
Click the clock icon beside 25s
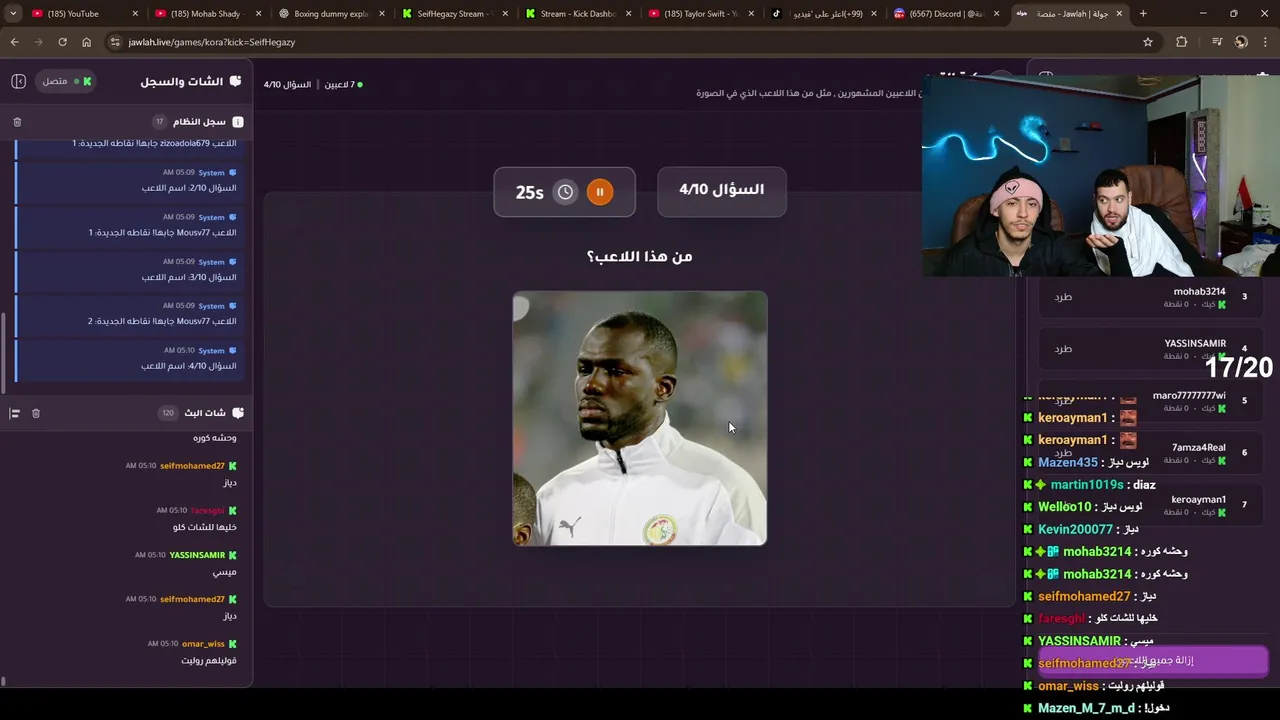point(565,192)
